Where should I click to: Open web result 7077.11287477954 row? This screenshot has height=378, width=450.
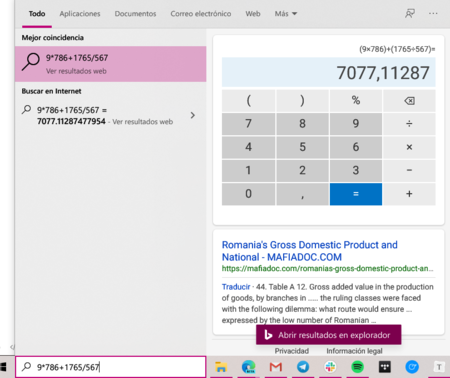tap(111, 116)
